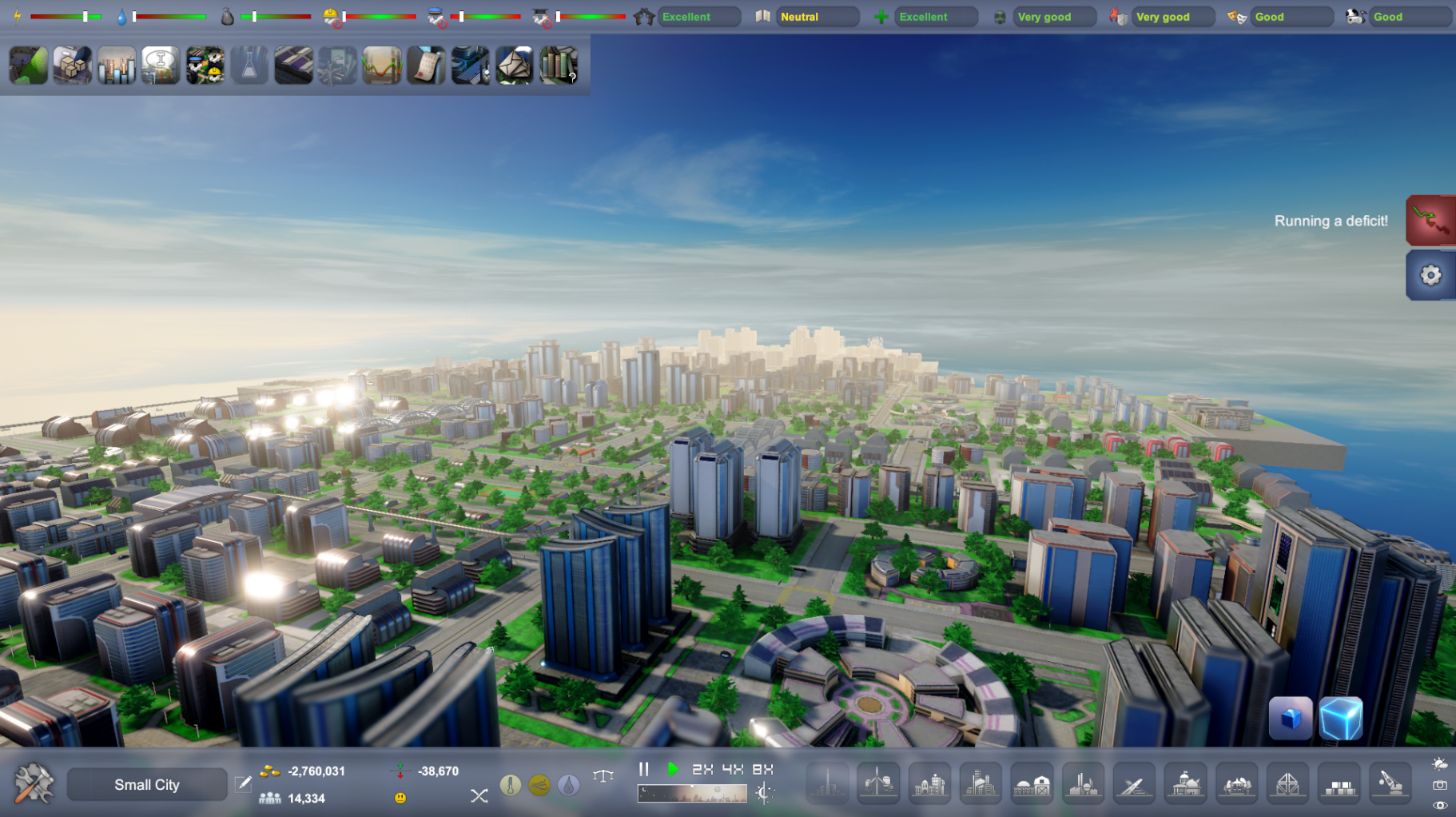Toggle the wind overlay yellow circle
The height and width of the screenshot is (817, 1456).
[x=539, y=785]
